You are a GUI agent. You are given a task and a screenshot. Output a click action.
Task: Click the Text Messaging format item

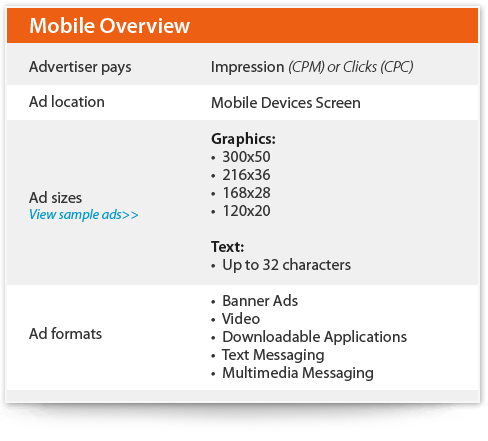(x=273, y=355)
